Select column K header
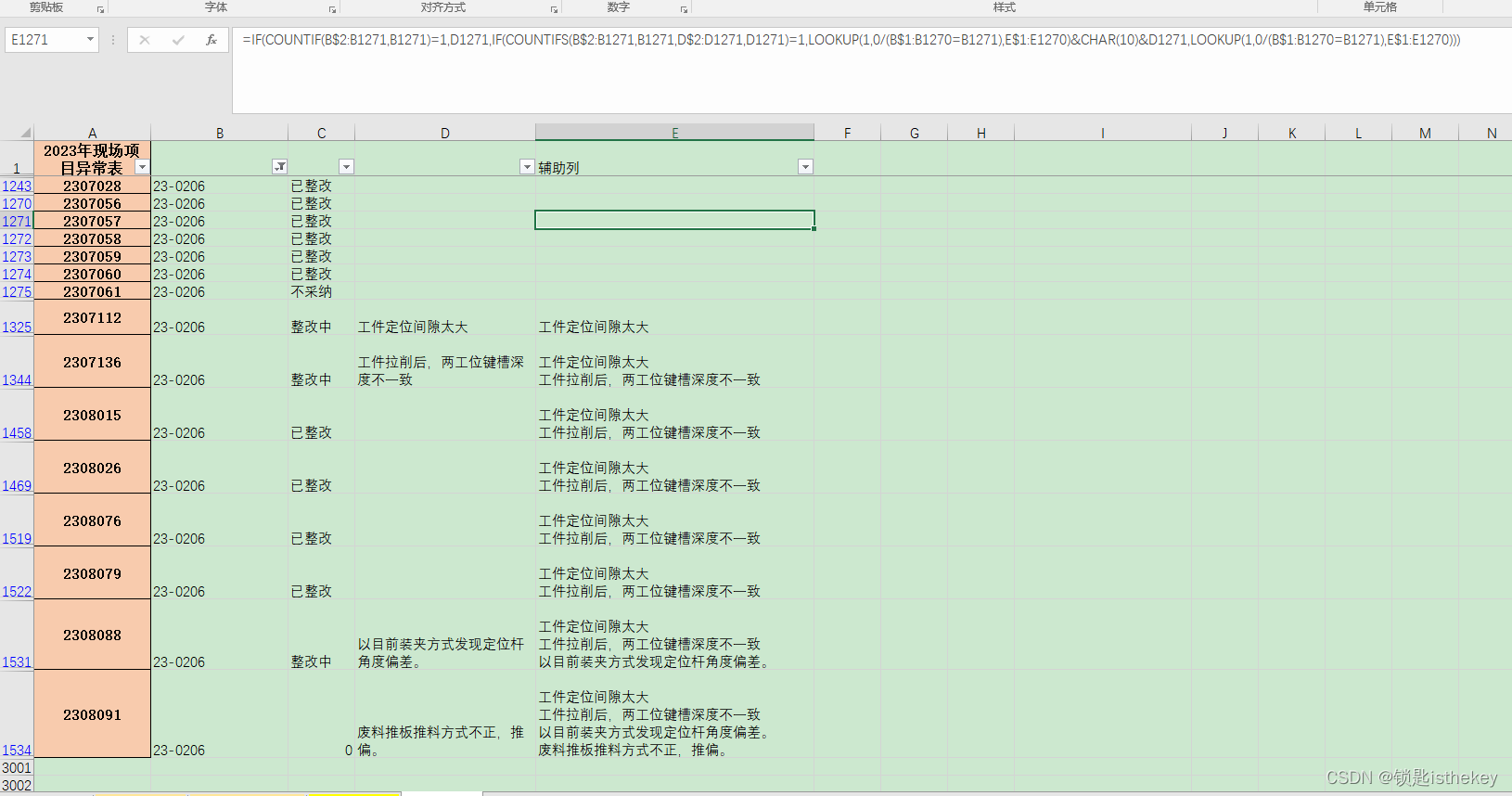1512x796 pixels. 1291,133
